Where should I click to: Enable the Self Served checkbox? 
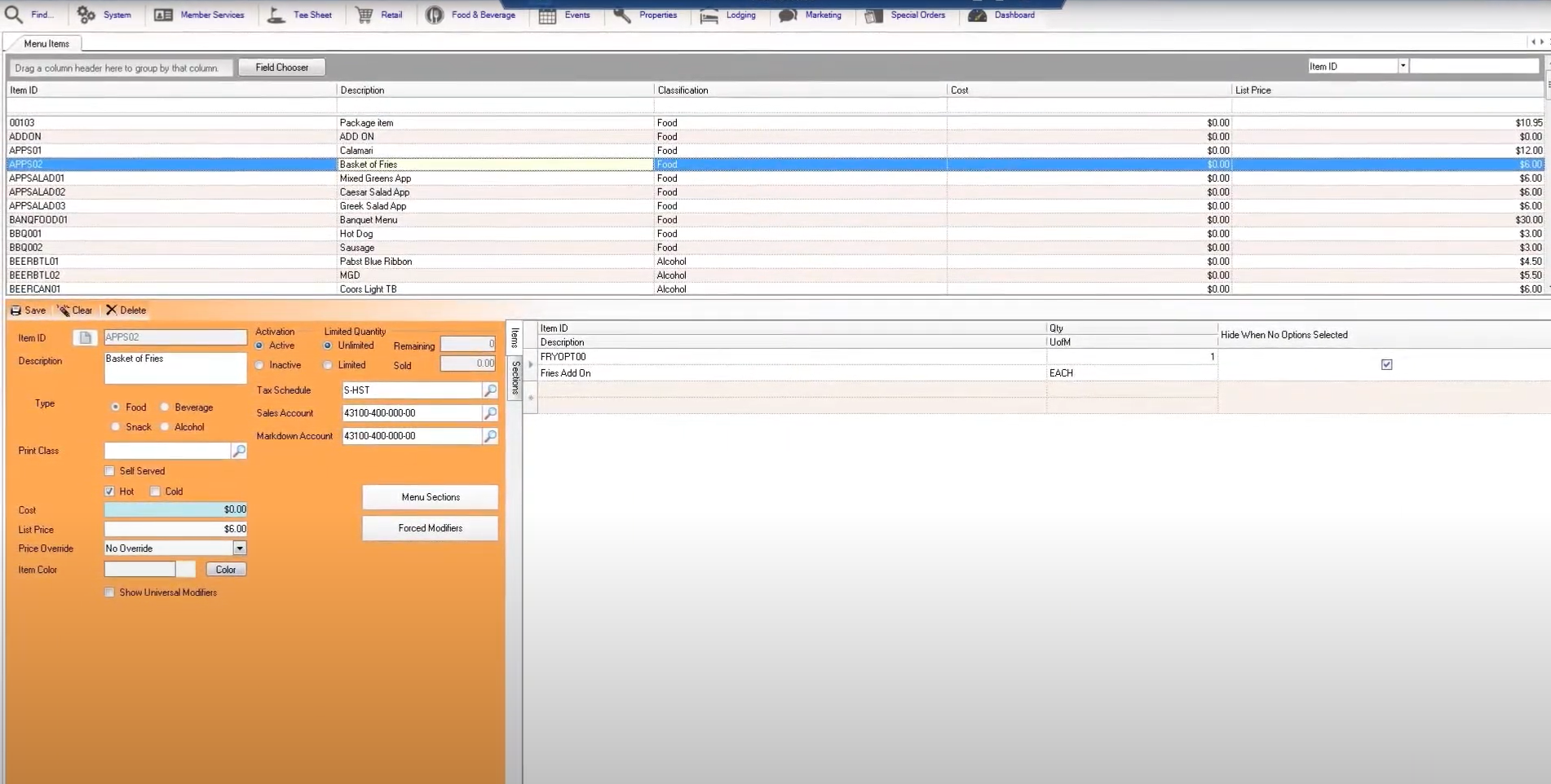coord(109,470)
